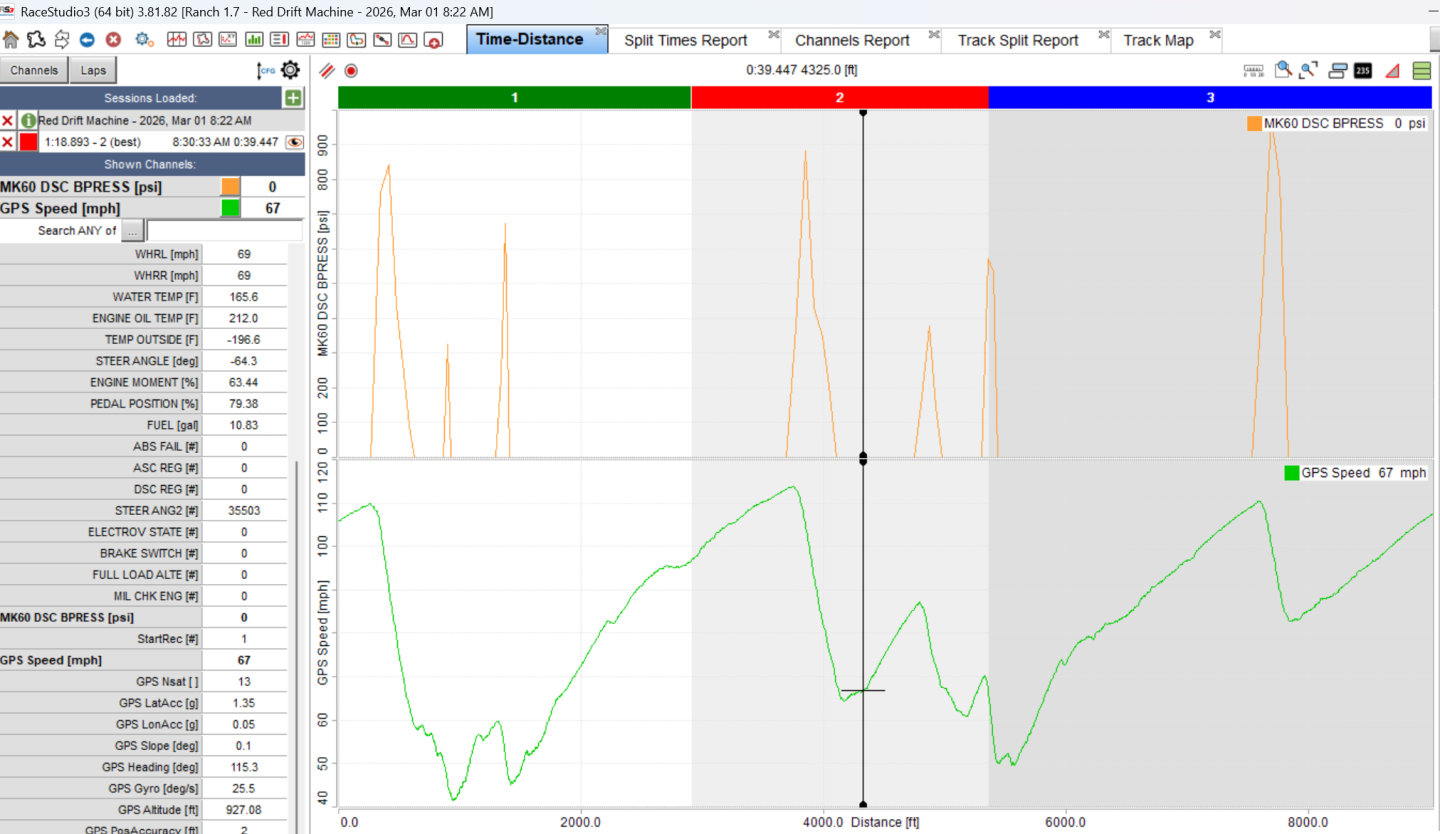Click the channel search input field
Viewport: 1440px width, 834px height.
coord(224,231)
